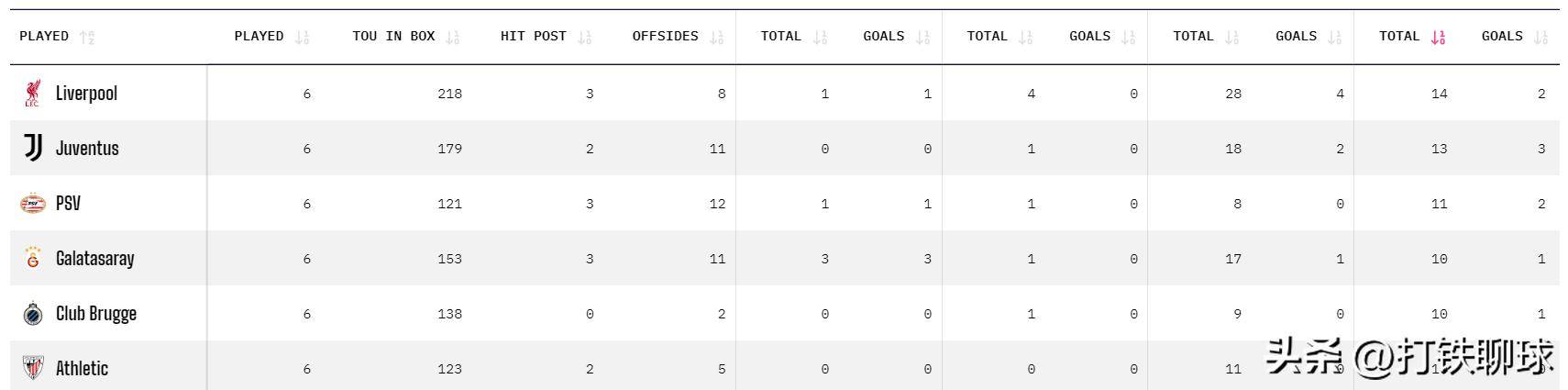
Task: Sort by HIT POST using its sort icon
Action: tap(584, 37)
